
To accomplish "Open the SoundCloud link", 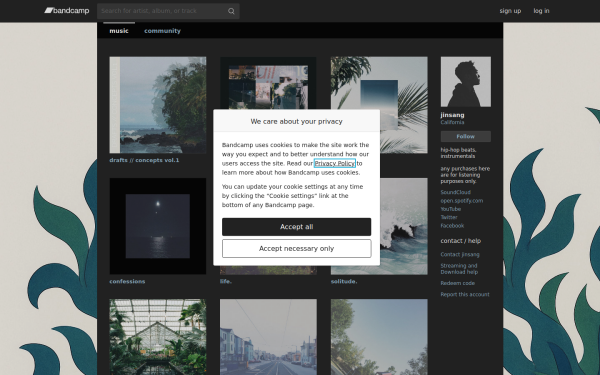I will [455, 192].
